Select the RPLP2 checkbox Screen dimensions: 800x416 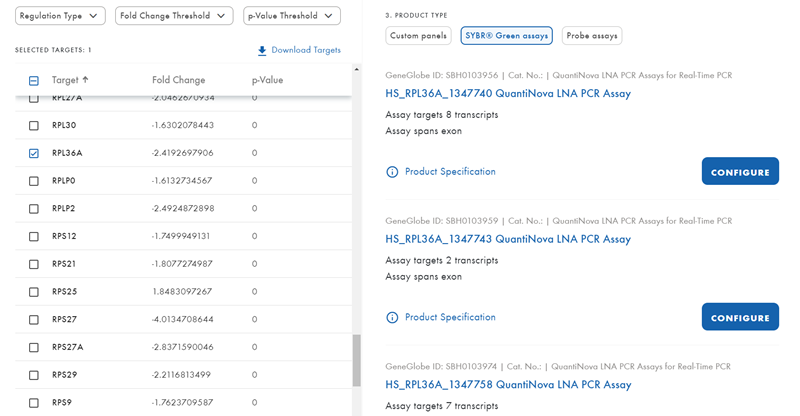[x=34, y=209]
